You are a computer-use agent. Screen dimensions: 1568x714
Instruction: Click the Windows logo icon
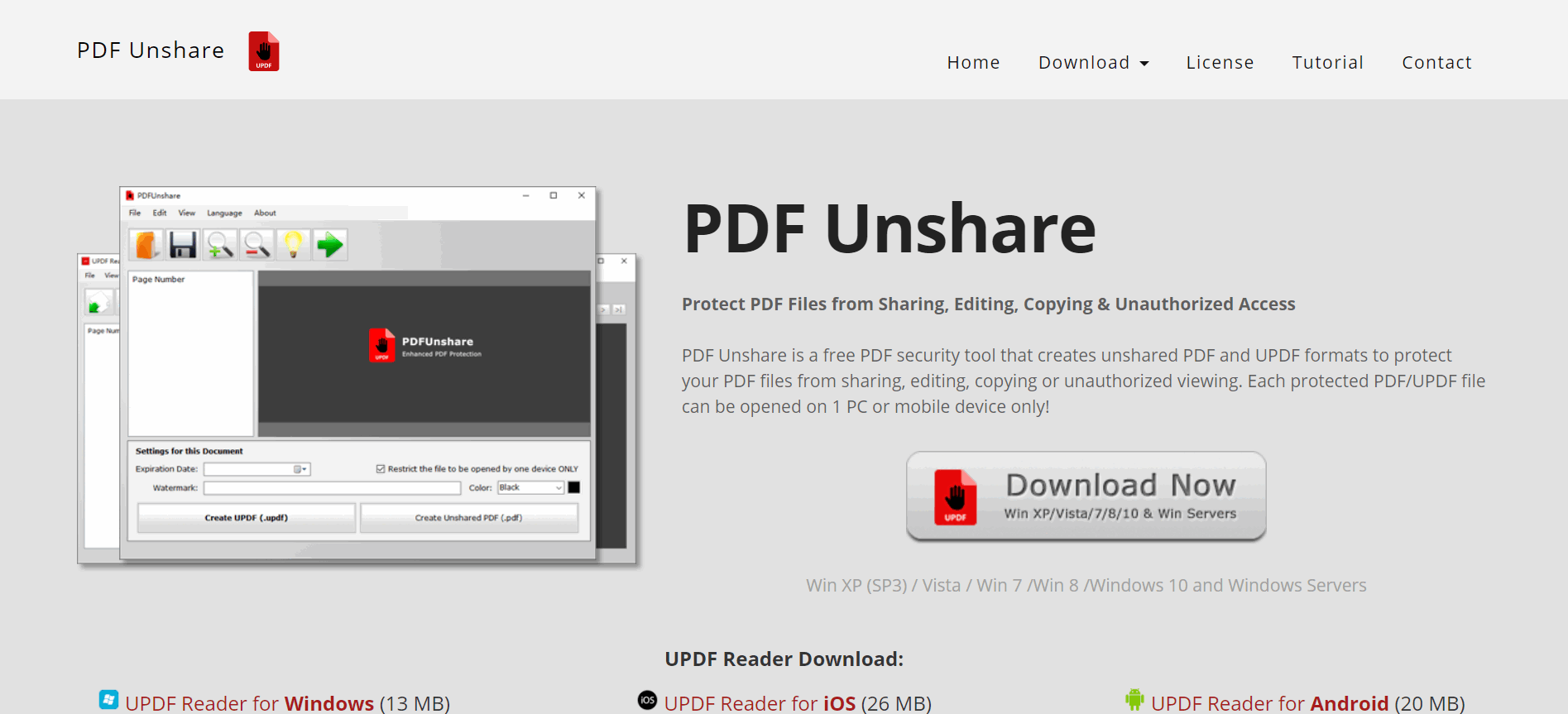click(x=108, y=700)
